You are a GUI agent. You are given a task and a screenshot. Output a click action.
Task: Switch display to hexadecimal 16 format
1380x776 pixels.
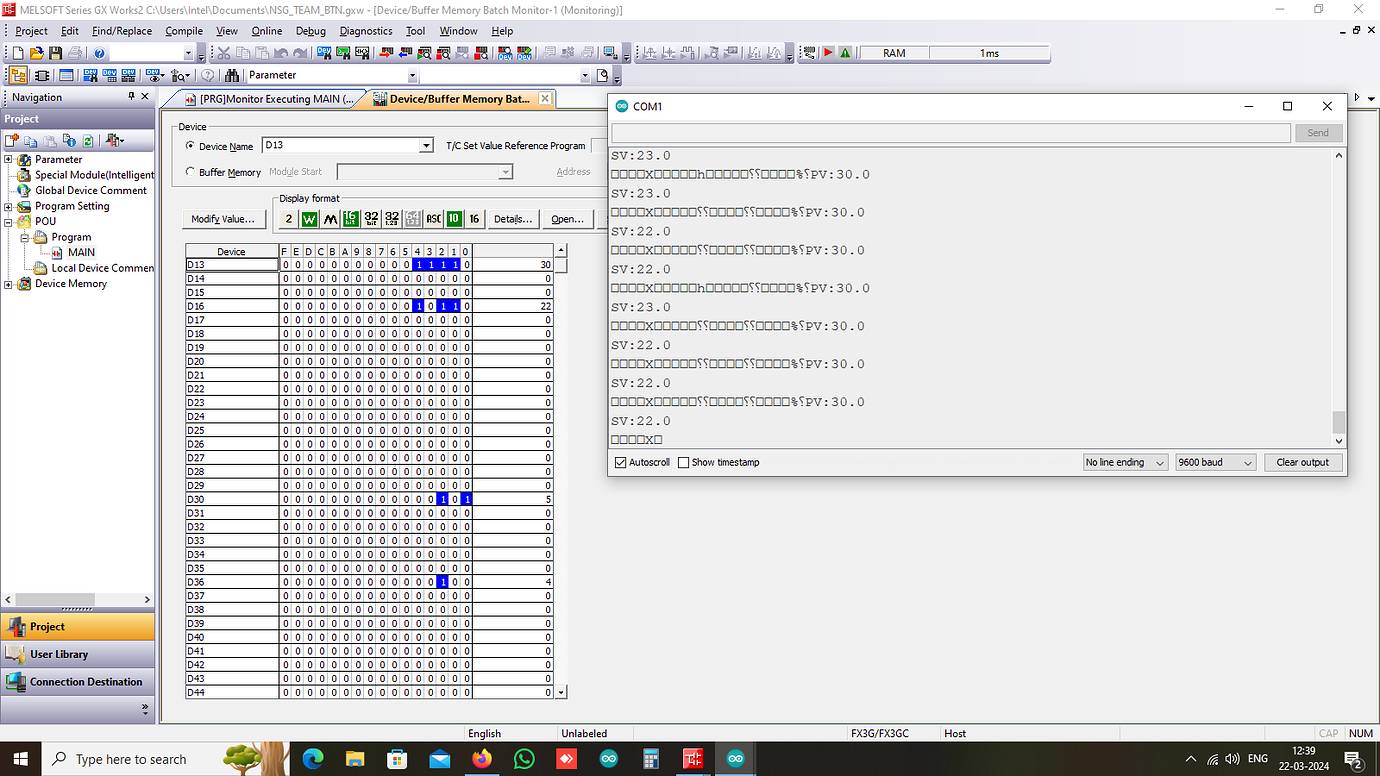pos(474,218)
